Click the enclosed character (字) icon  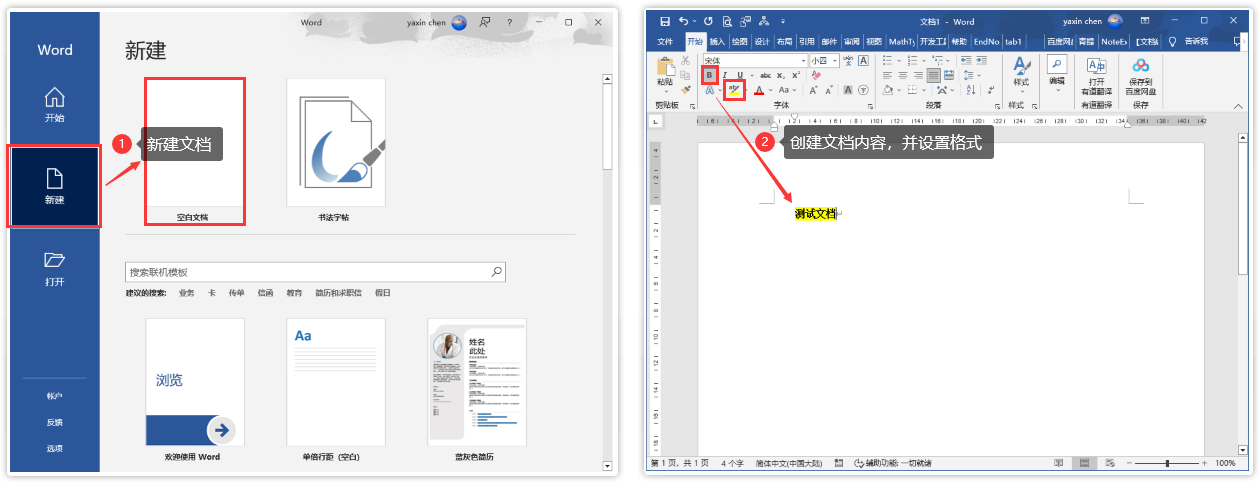863,90
